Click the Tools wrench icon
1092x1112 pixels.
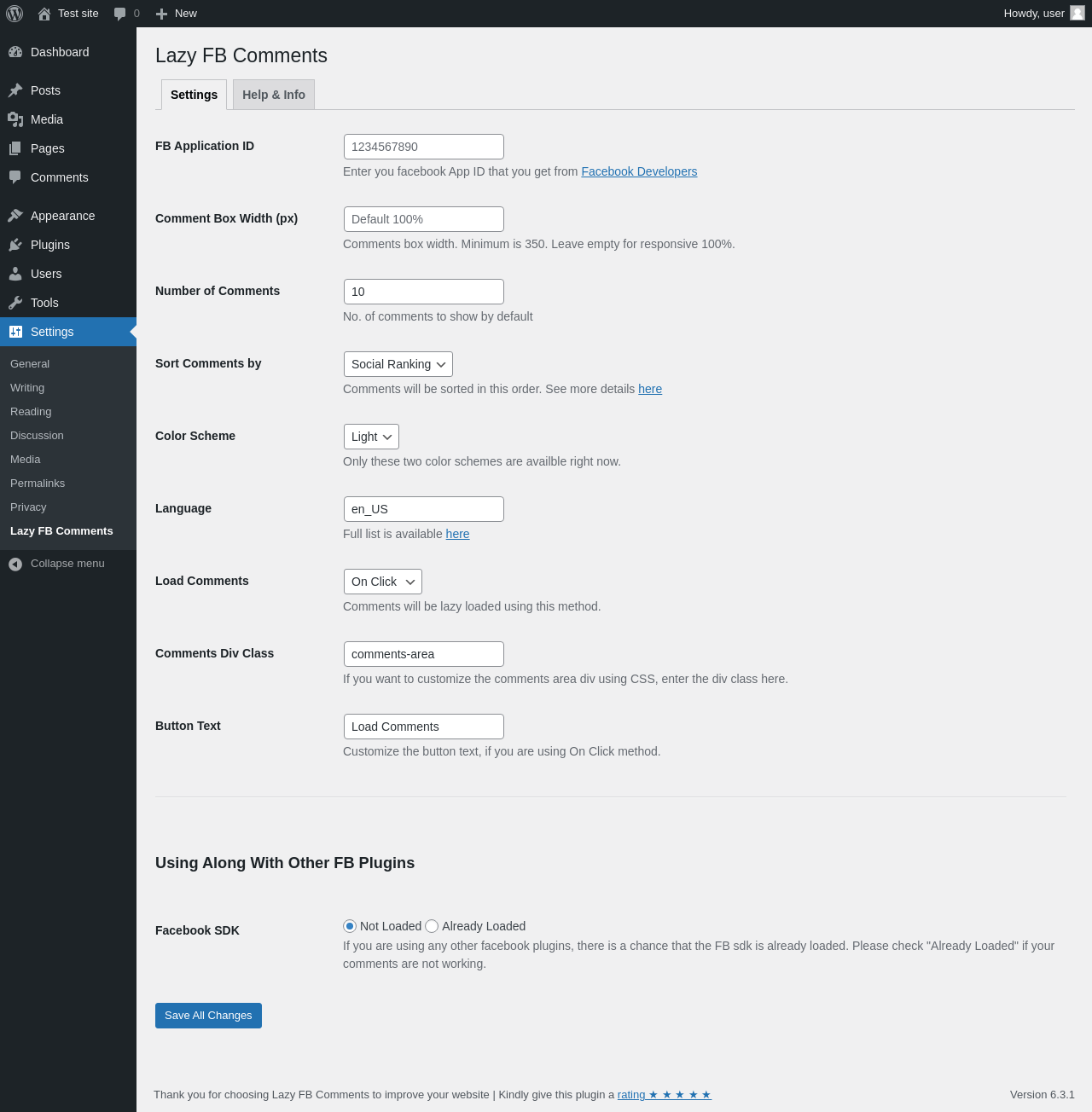coord(15,303)
